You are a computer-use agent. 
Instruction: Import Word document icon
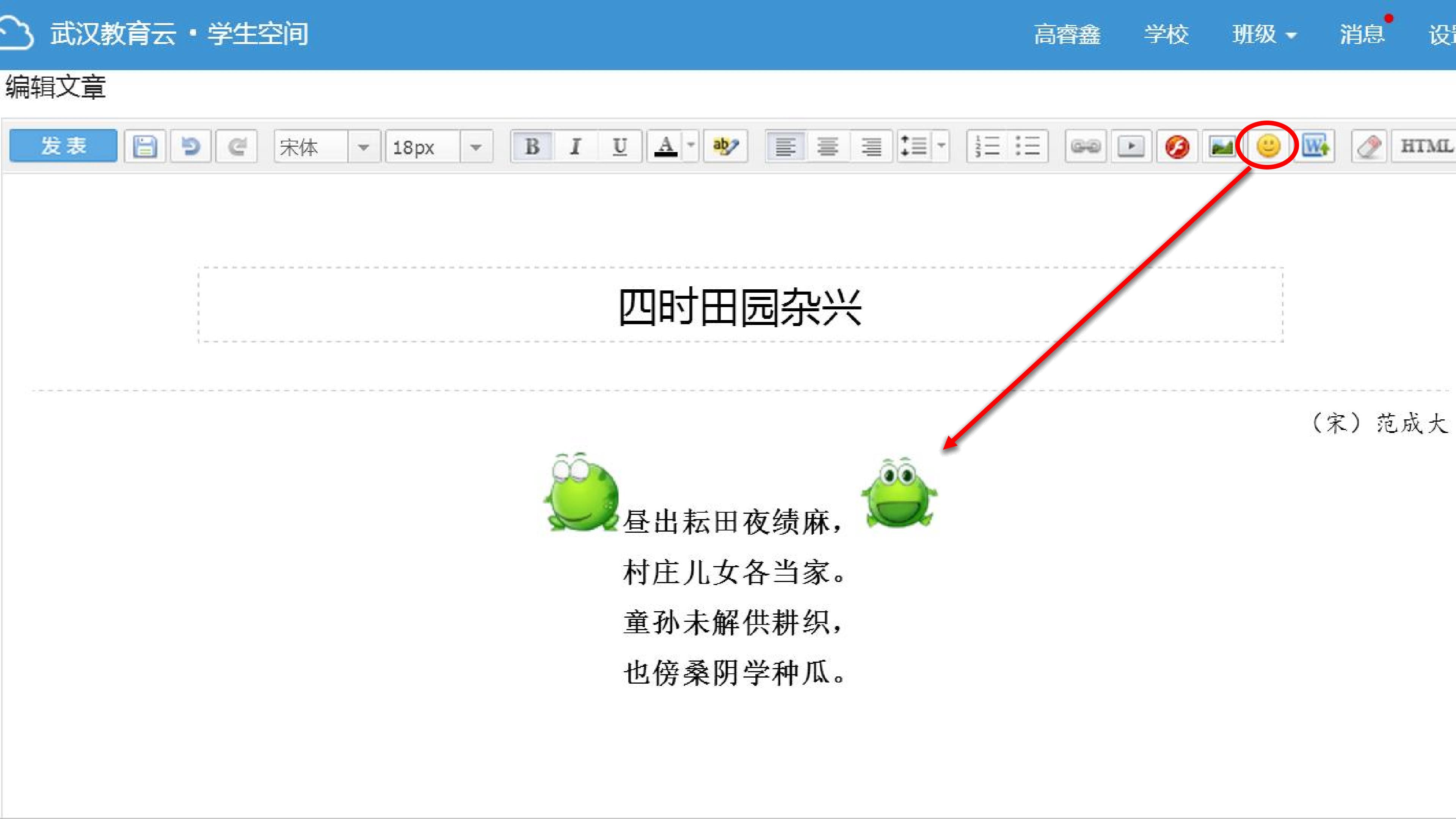1315,146
